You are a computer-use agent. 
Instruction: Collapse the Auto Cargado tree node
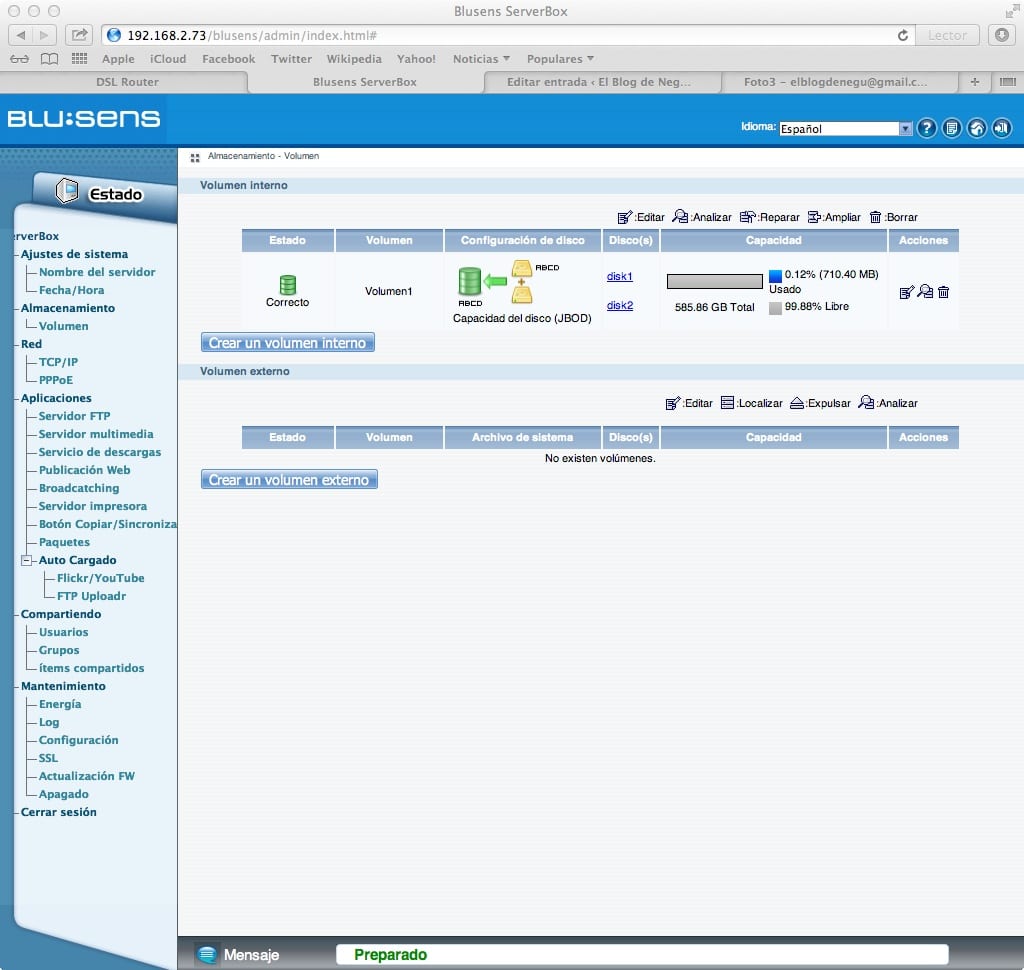pos(27,561)
